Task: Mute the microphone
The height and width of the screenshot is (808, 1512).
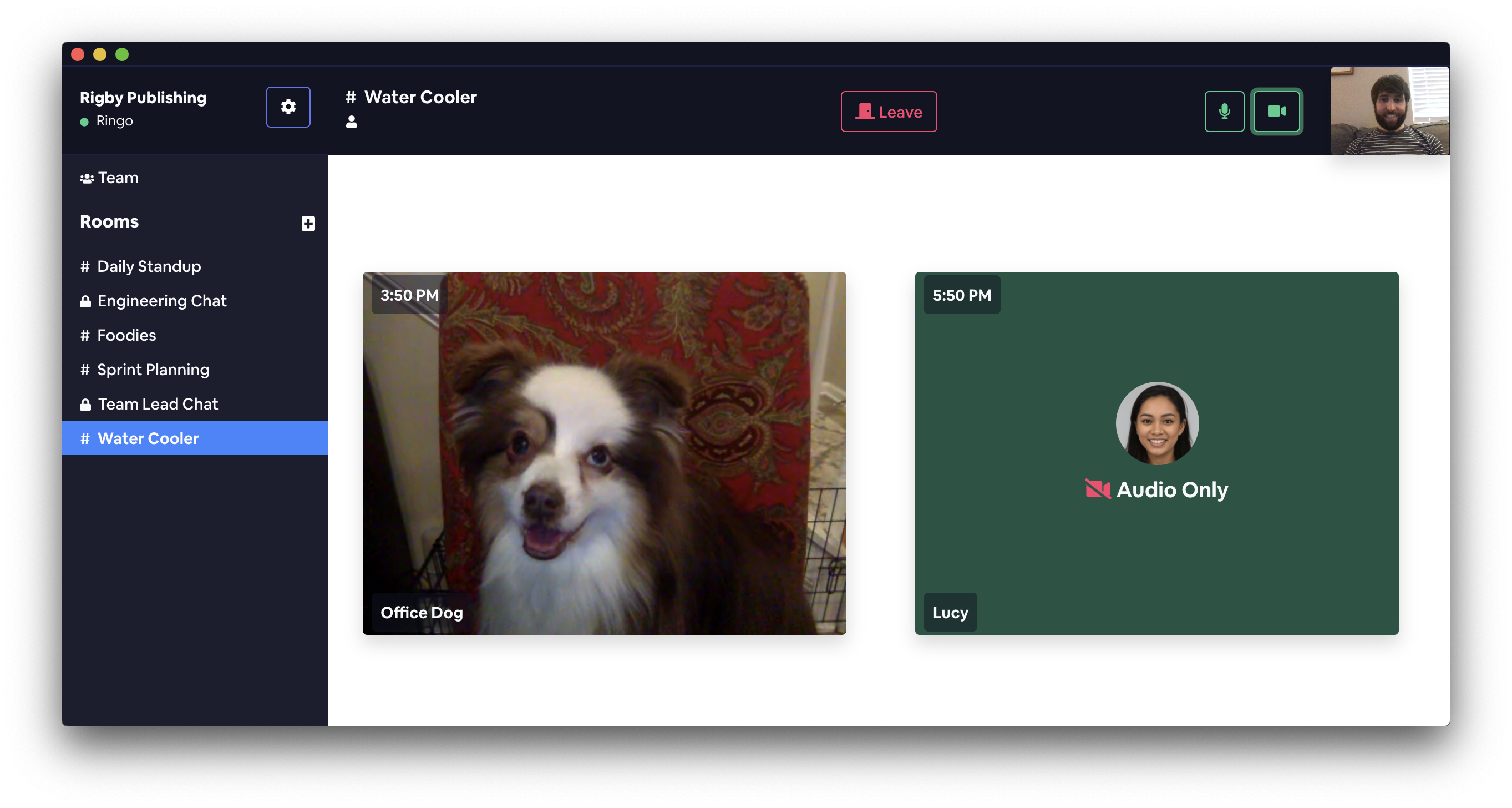Action: 1224,112
